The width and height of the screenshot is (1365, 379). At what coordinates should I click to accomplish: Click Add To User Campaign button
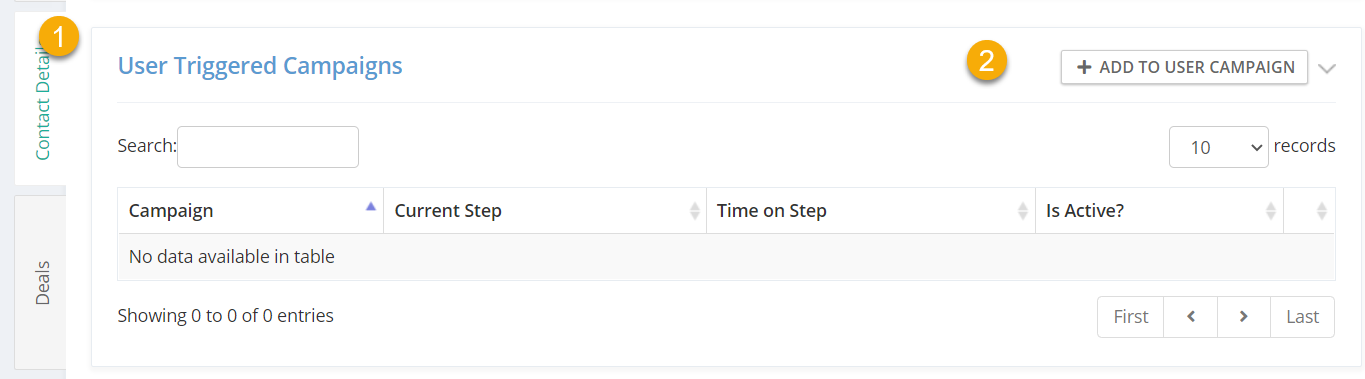click(1184, 67)
